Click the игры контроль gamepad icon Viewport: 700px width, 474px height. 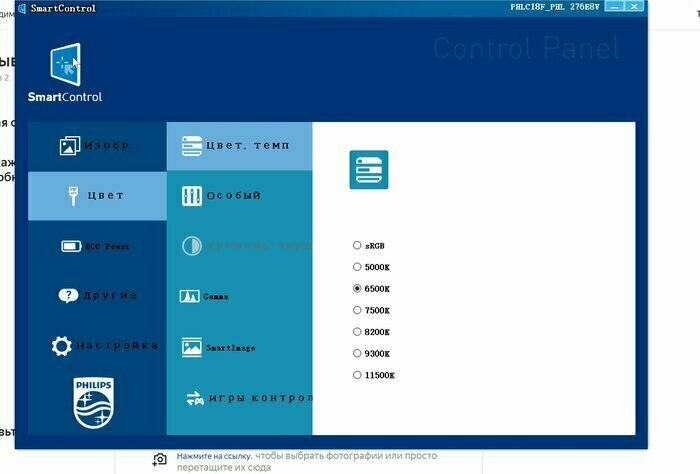coord(195,398)
